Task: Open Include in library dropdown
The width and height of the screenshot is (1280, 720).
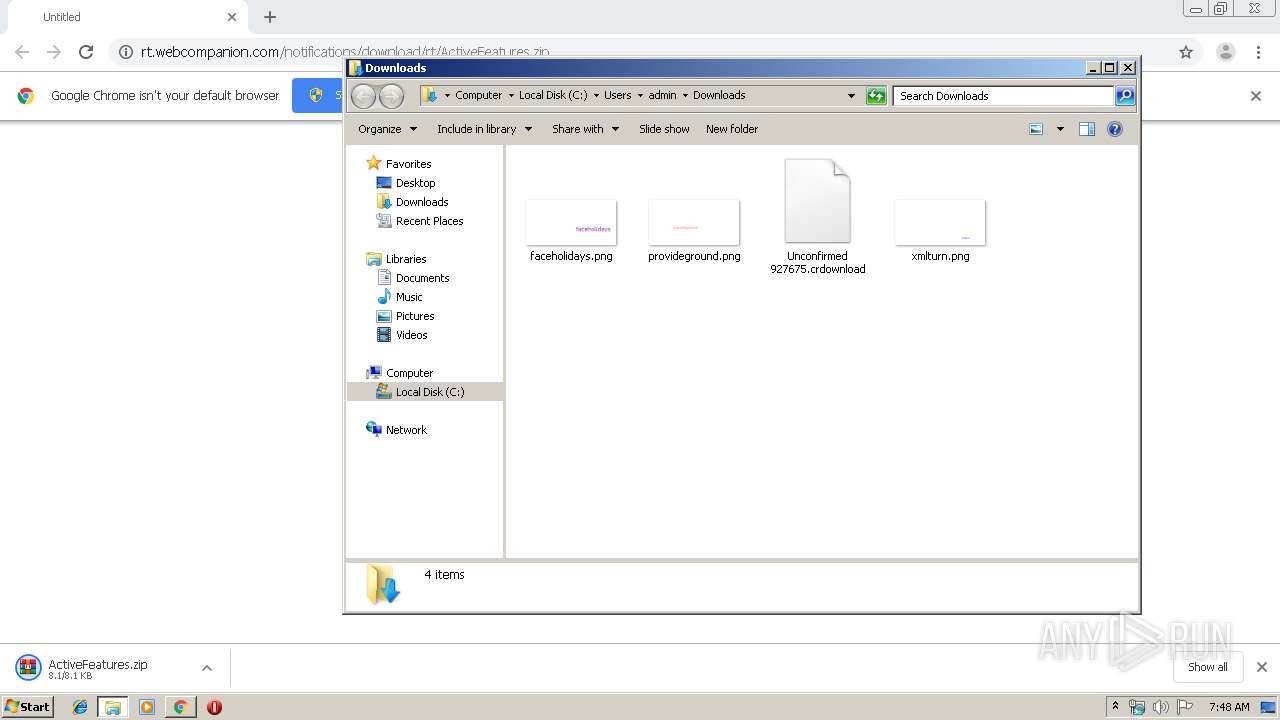Action: click(484, 129)
